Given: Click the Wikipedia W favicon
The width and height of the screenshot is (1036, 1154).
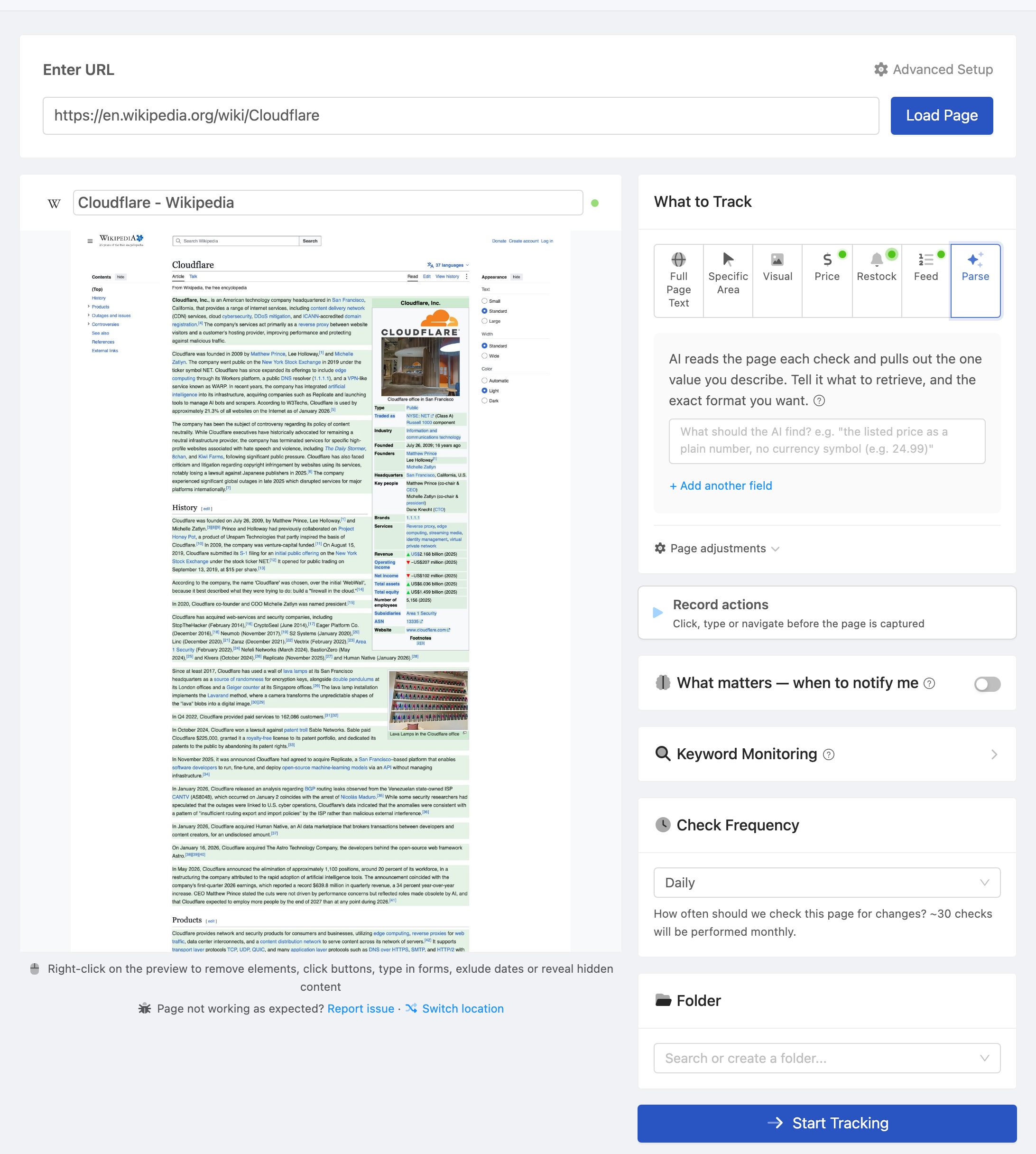Looking at the screenshot, I should point(54,203).
